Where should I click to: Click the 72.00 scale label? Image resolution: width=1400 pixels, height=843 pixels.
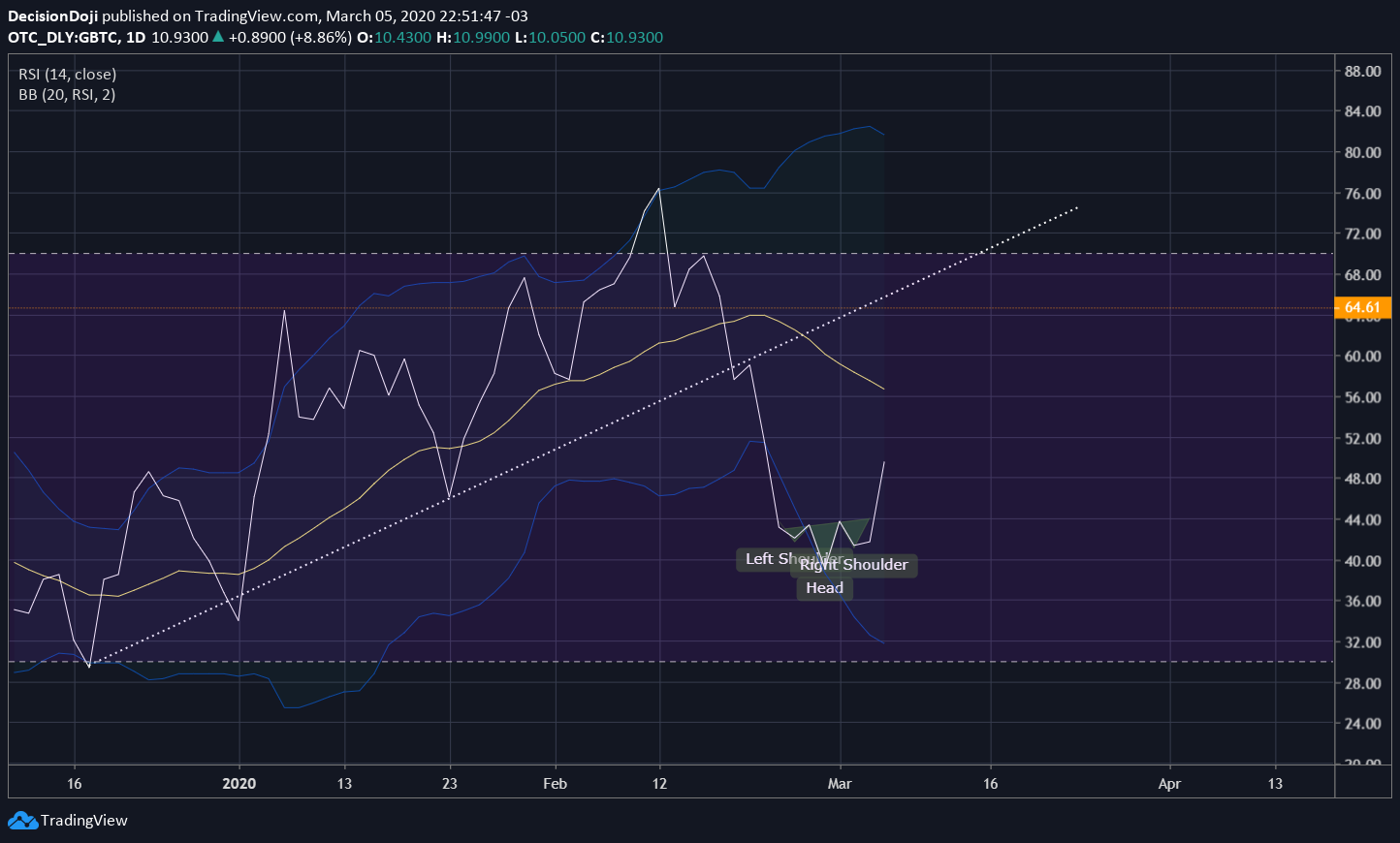point(1362,234)
